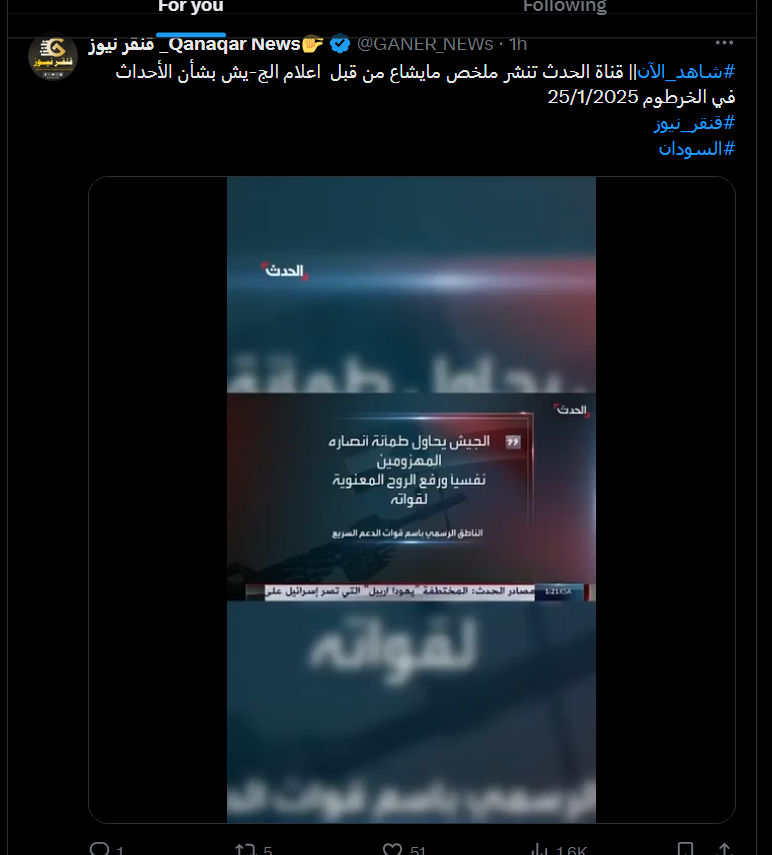Open the 1h timestamp link

pyautogui.click(x=518, y=44)
